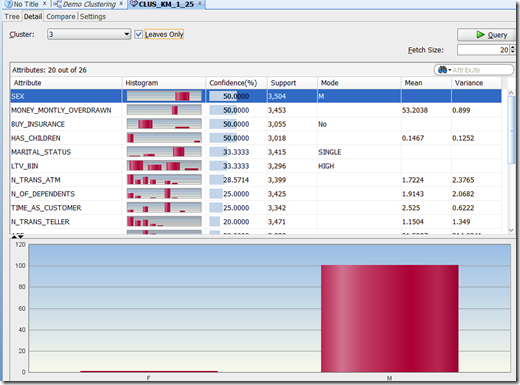This screenshot has height=385, width=520.
Task: Click the F bar in chart
Action: pos(149,371)
